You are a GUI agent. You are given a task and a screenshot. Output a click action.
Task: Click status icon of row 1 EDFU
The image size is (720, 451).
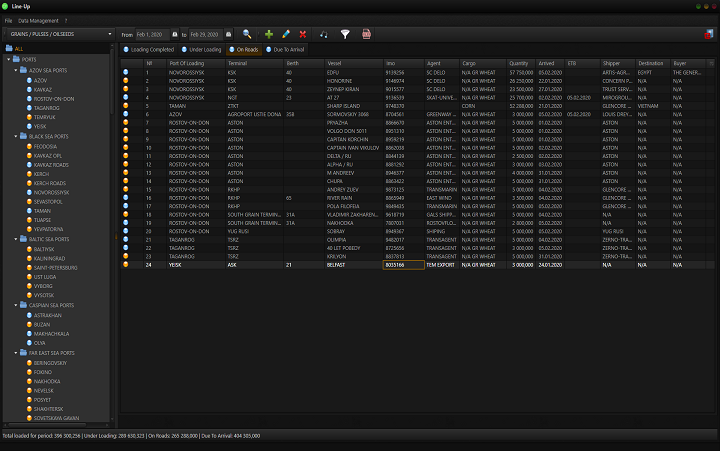click(x=126, y=72)
